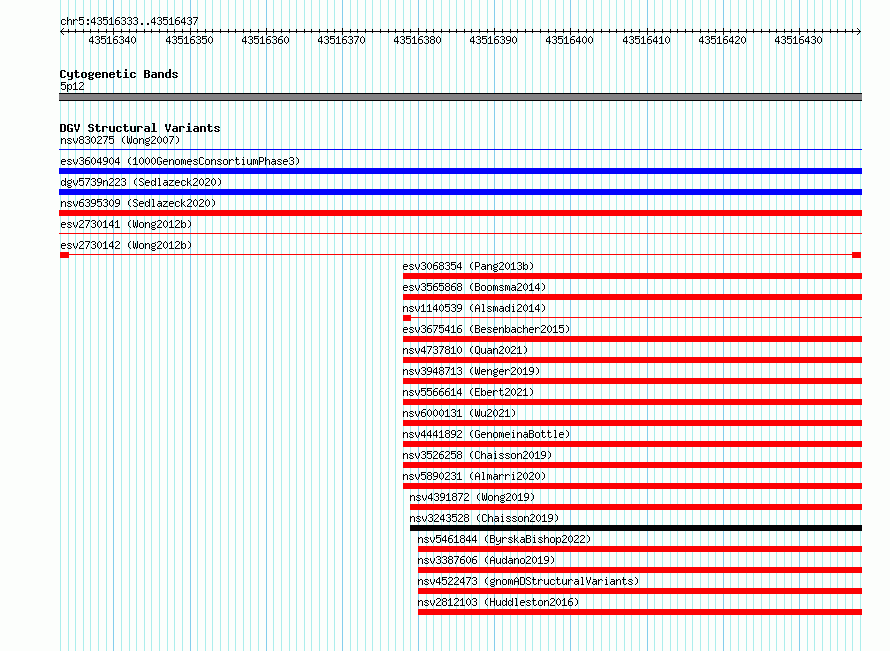
Task: Select dgv5739n223 (Sedlazeck2020) variant label
Action: (x=141, y=182)
